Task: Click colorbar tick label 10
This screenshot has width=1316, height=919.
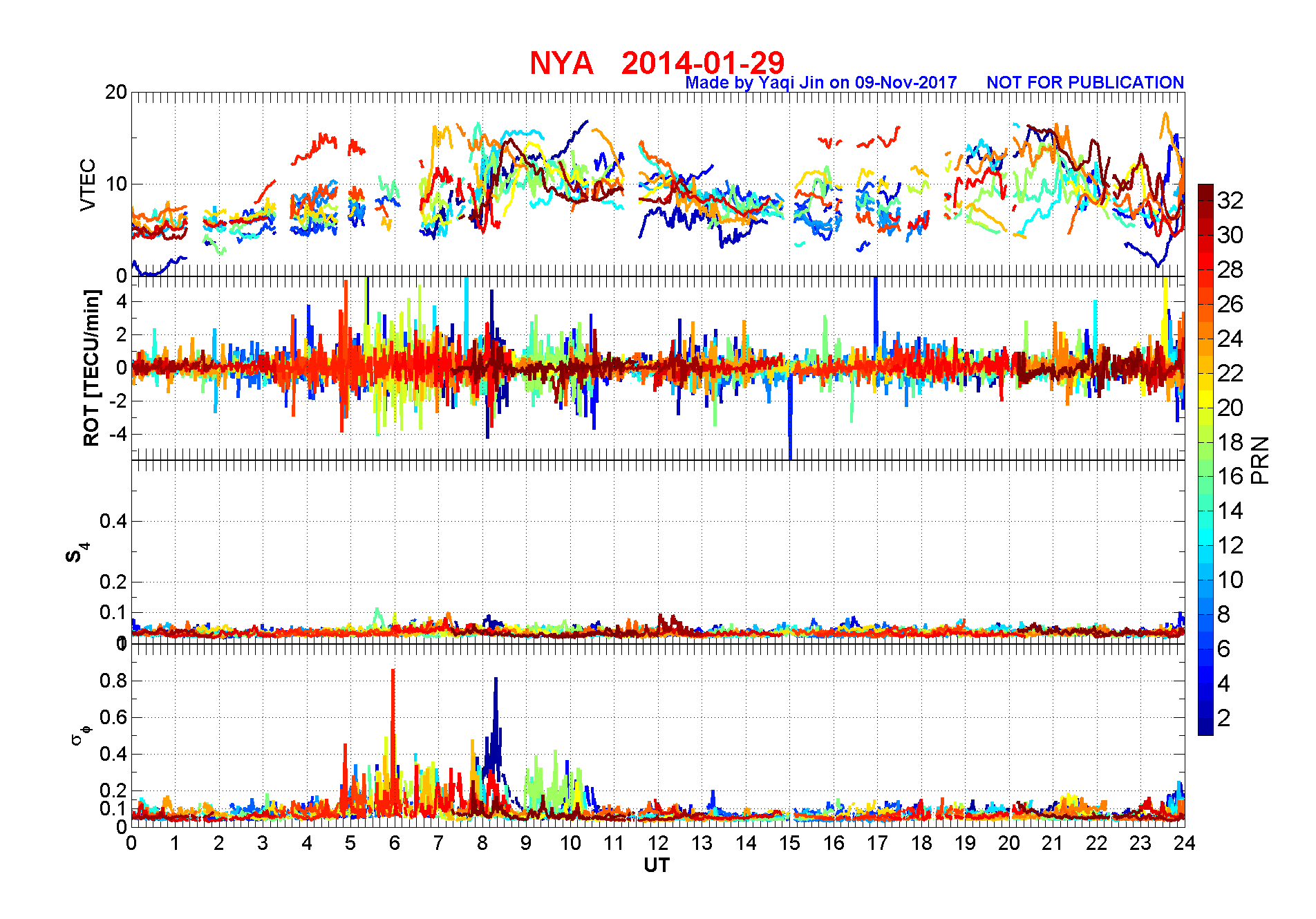Action: [x=1230, y=580]
